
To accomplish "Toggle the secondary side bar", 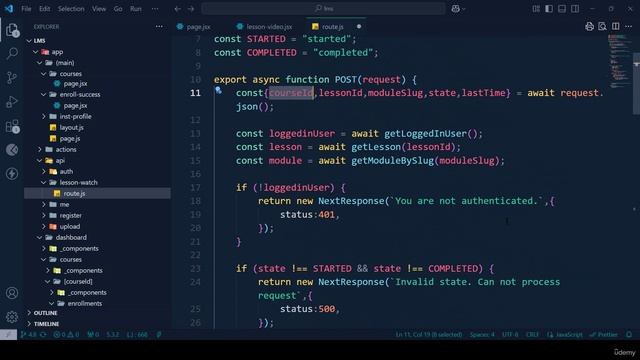I will point(575,9).
